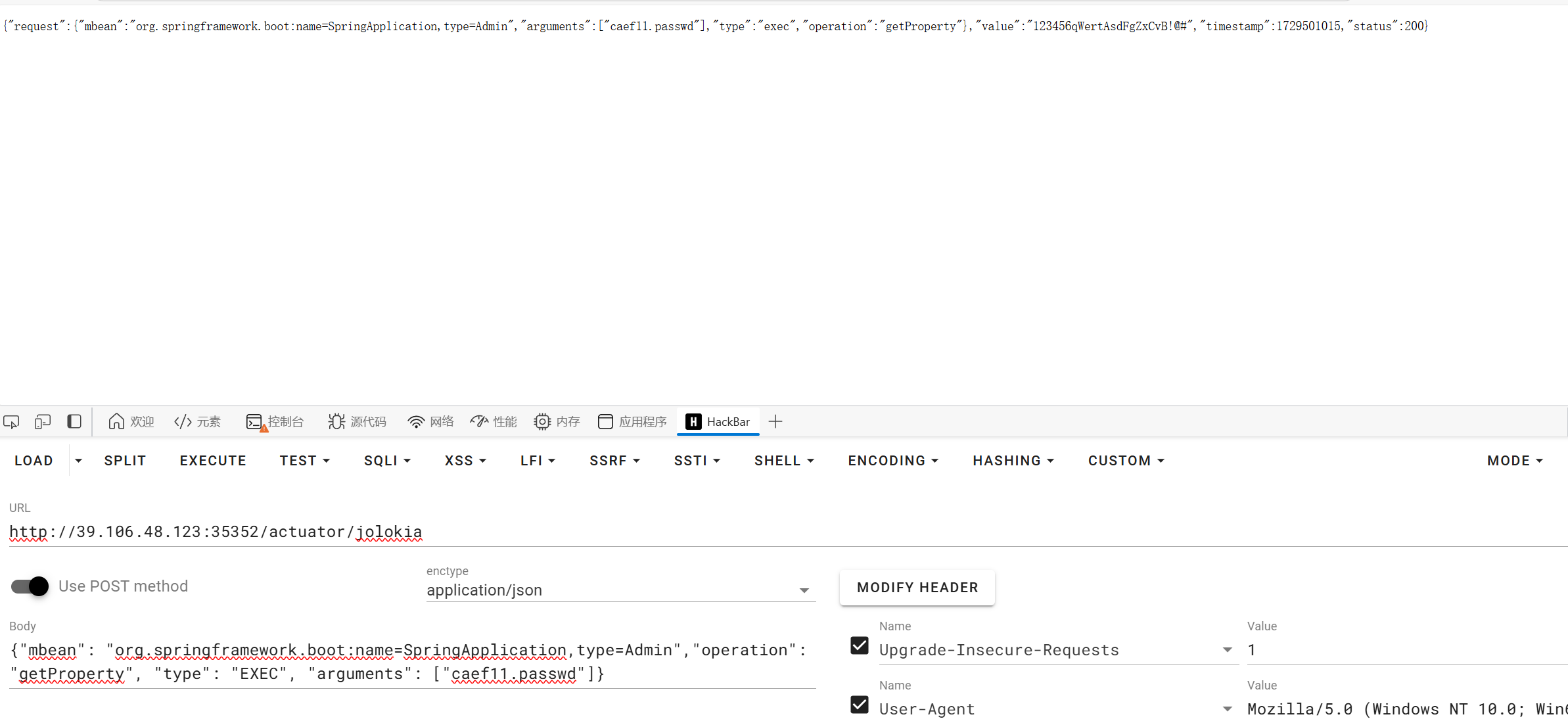1568x723 pixels.
Task: Open the Sources bug icon tab
Action: coord(357,422)
